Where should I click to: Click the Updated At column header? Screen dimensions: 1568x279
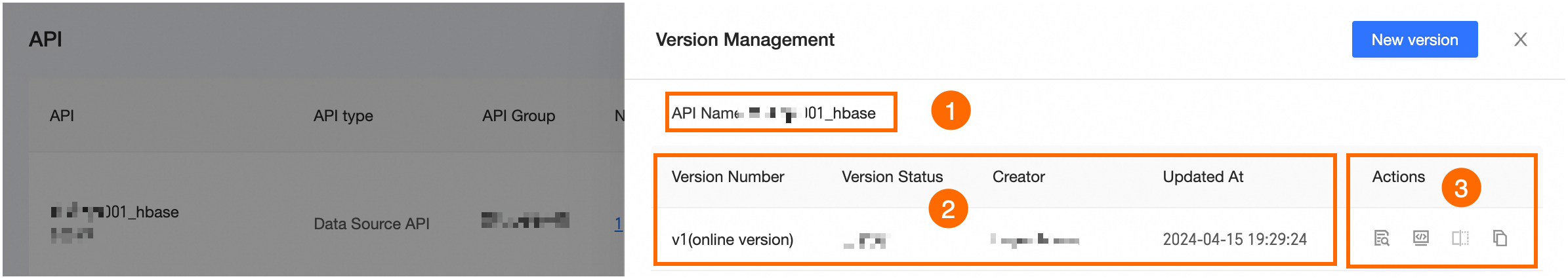[x=1203, y=177]
